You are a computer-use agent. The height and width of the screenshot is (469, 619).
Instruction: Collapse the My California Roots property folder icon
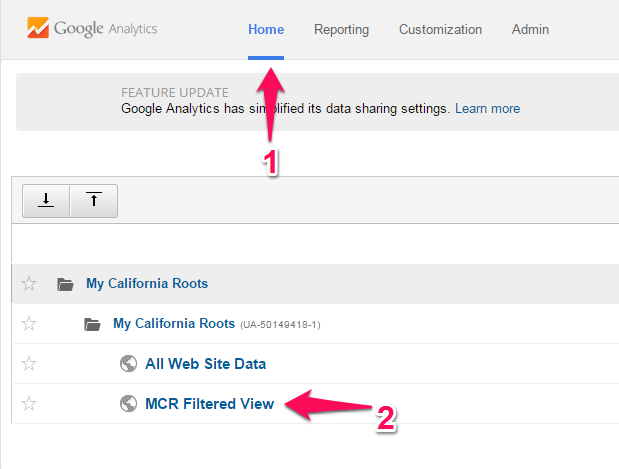pos(92,324)
